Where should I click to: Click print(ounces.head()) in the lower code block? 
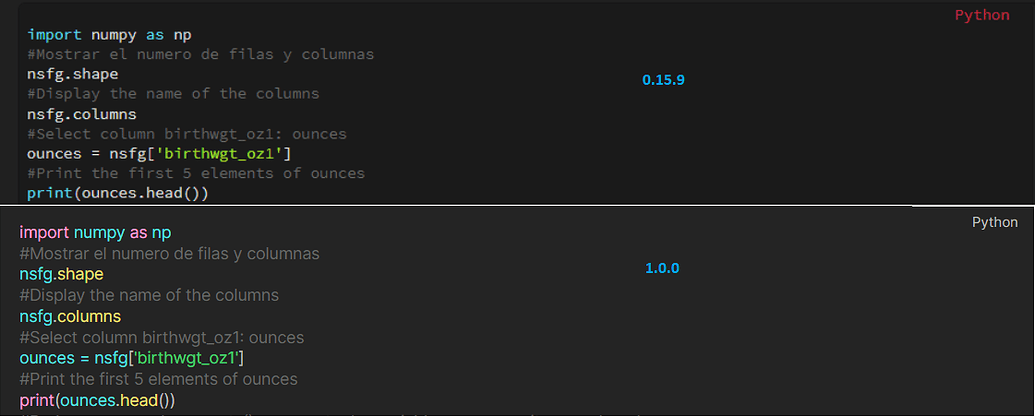(97, 400)
